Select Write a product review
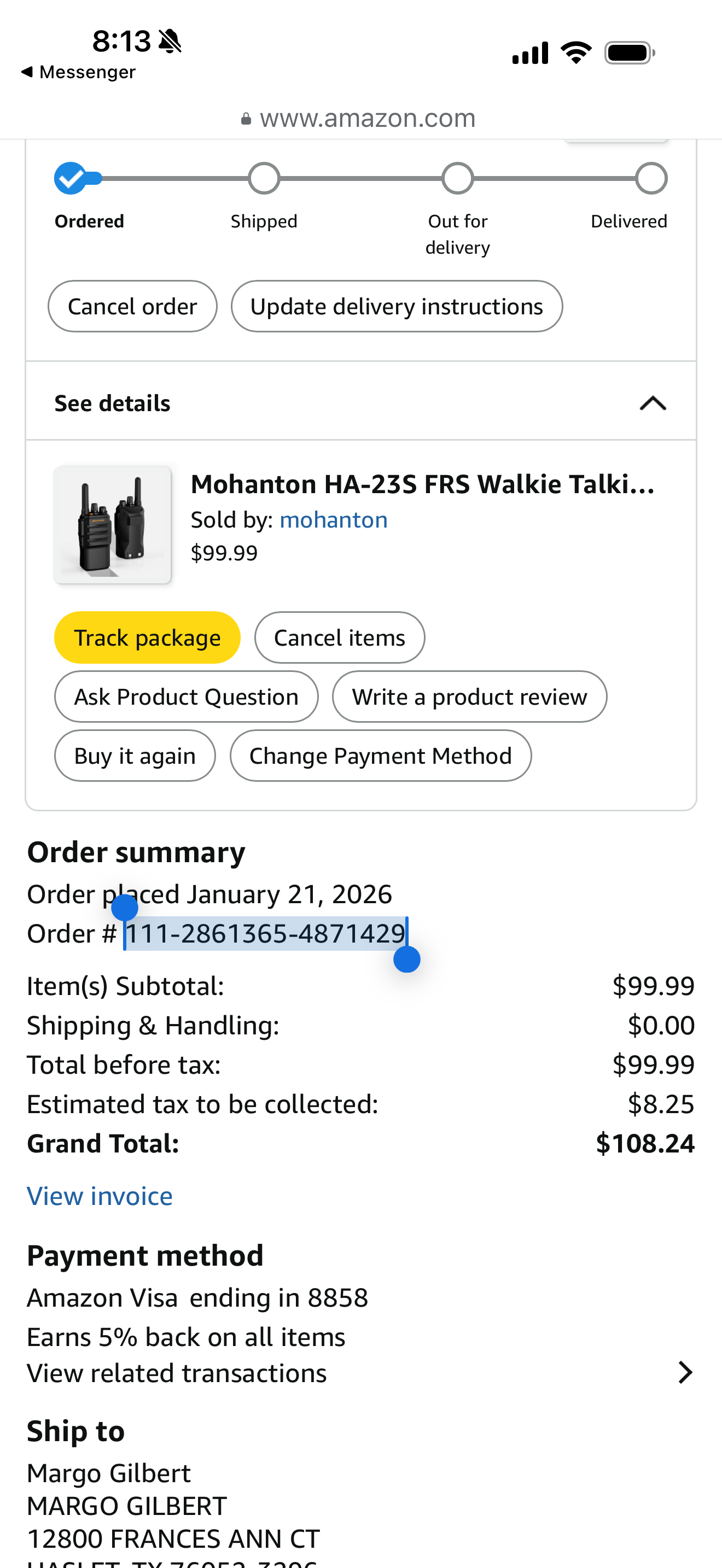722x1568 pixels. tap(469, 697)
